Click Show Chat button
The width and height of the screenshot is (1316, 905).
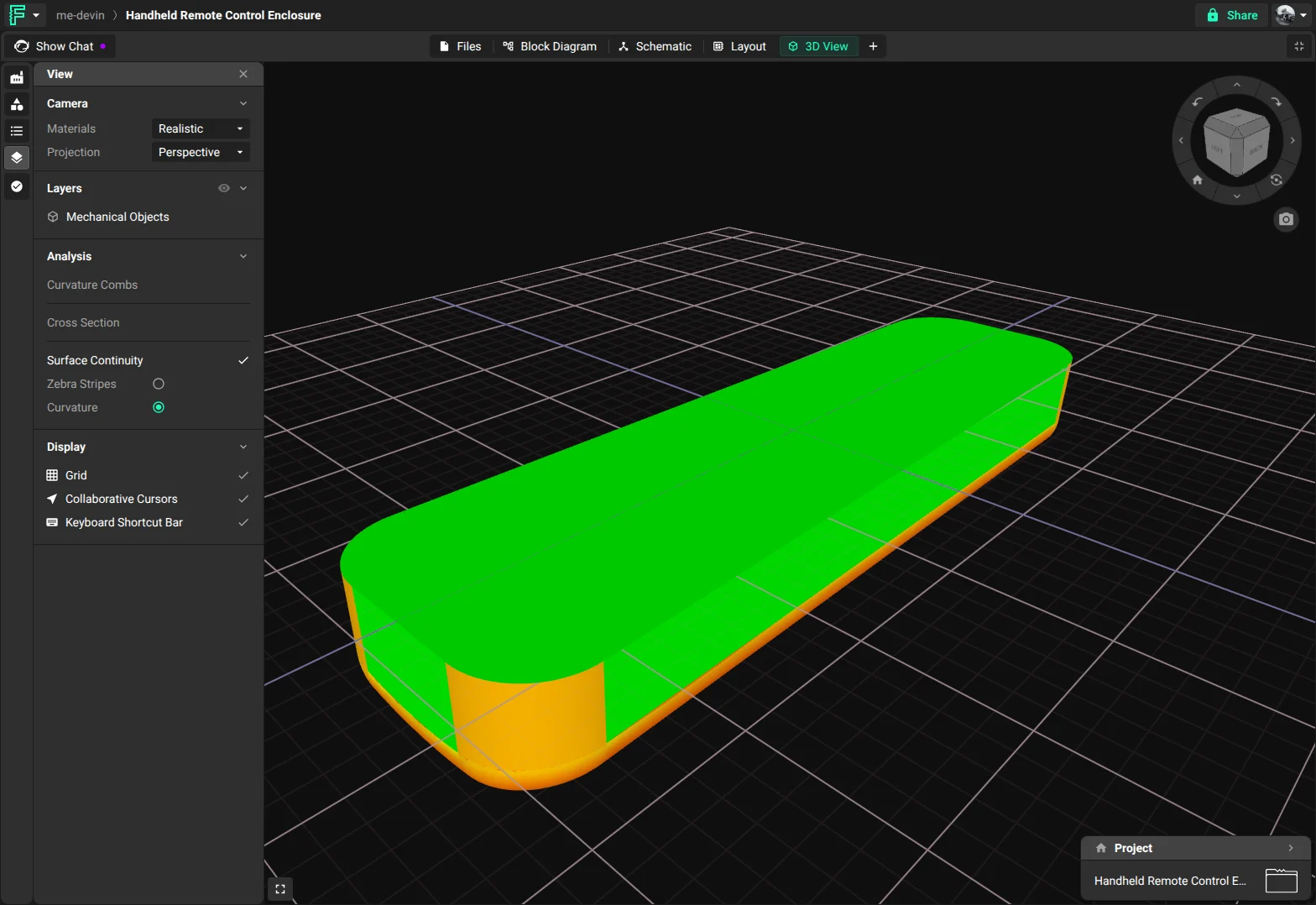click(x=60, y=46)
